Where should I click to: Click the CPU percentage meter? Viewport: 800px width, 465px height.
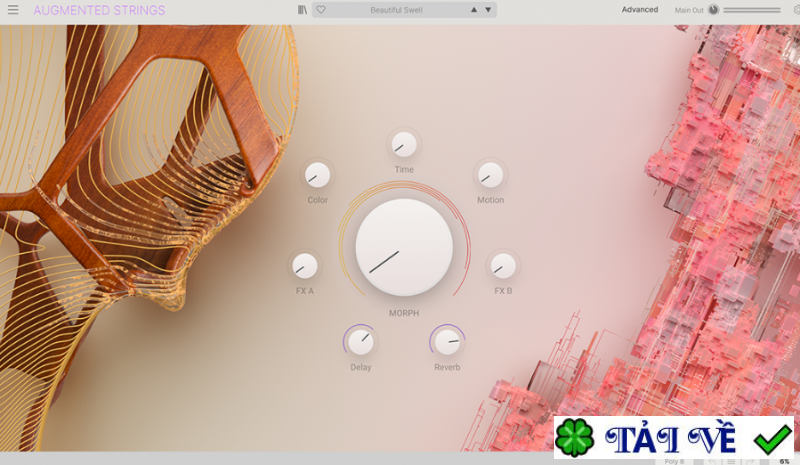pyautogui.click(x=784, y=461)
